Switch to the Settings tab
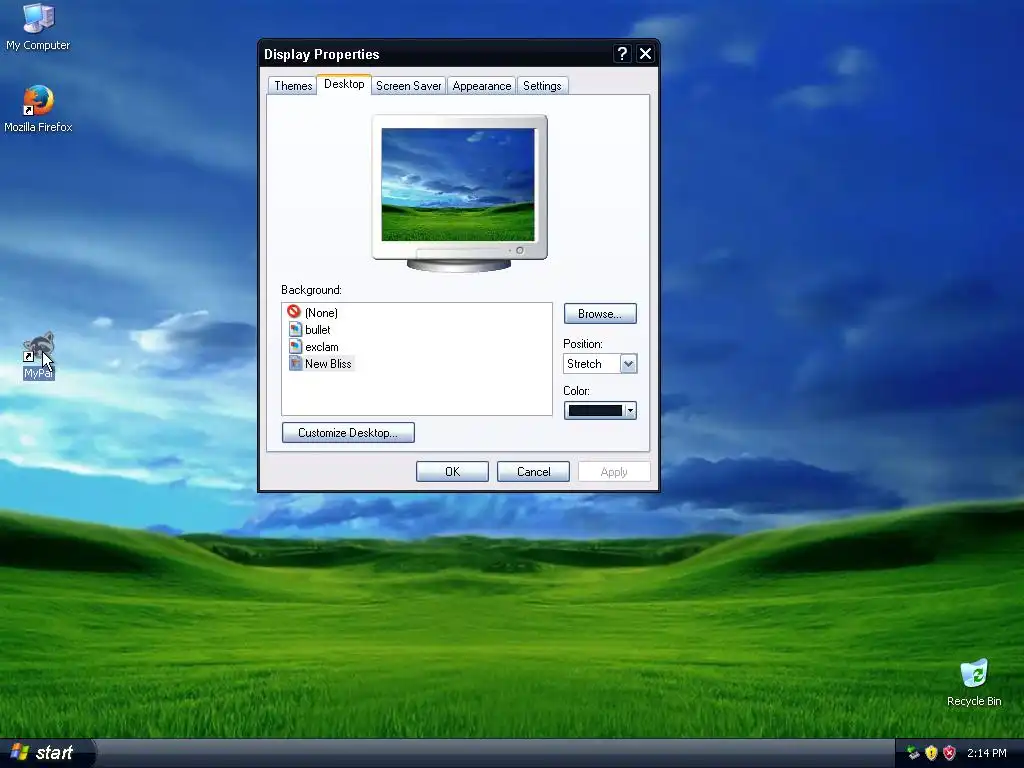1024x768 pixels. pyautogui.click(x=542, y=86)
